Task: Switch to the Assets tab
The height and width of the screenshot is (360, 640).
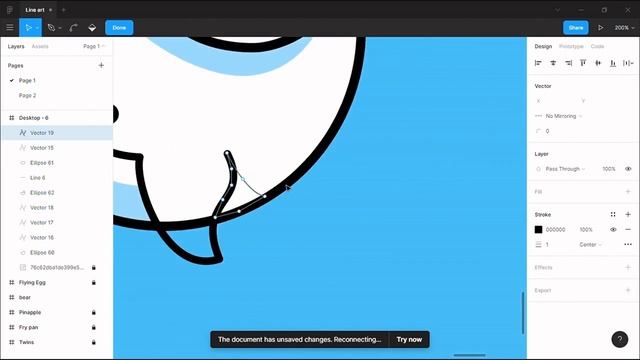Action: [40, 46]
